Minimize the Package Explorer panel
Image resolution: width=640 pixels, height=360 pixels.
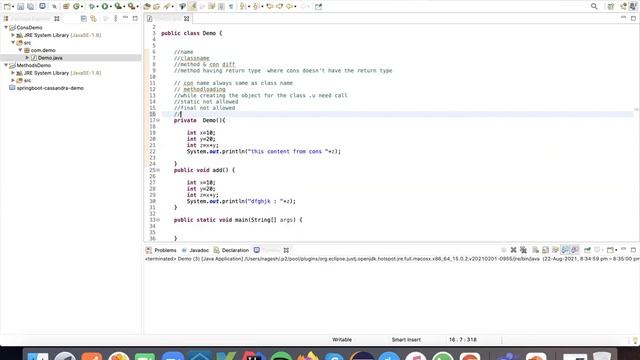click(125, 18)
